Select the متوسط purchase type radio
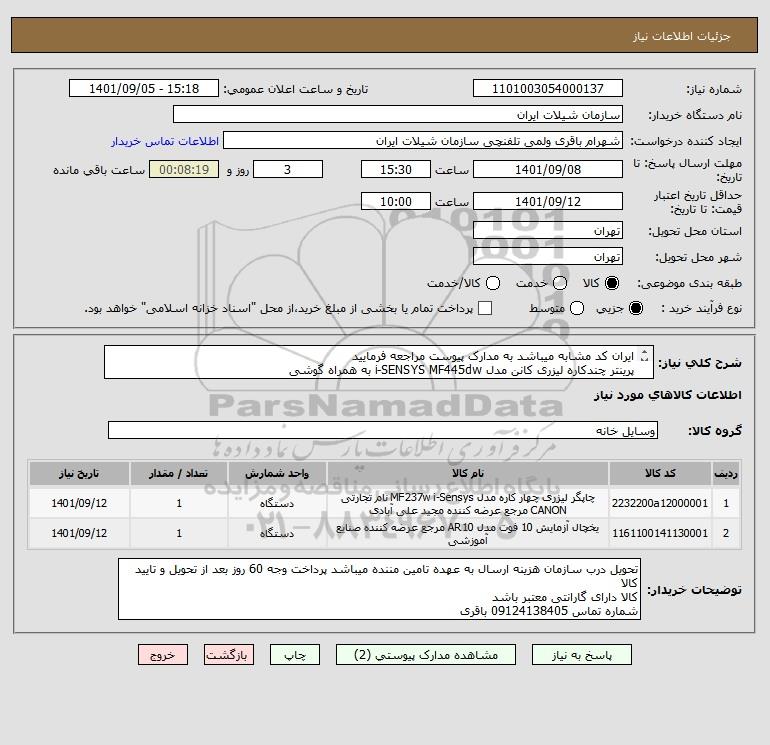 577,308
